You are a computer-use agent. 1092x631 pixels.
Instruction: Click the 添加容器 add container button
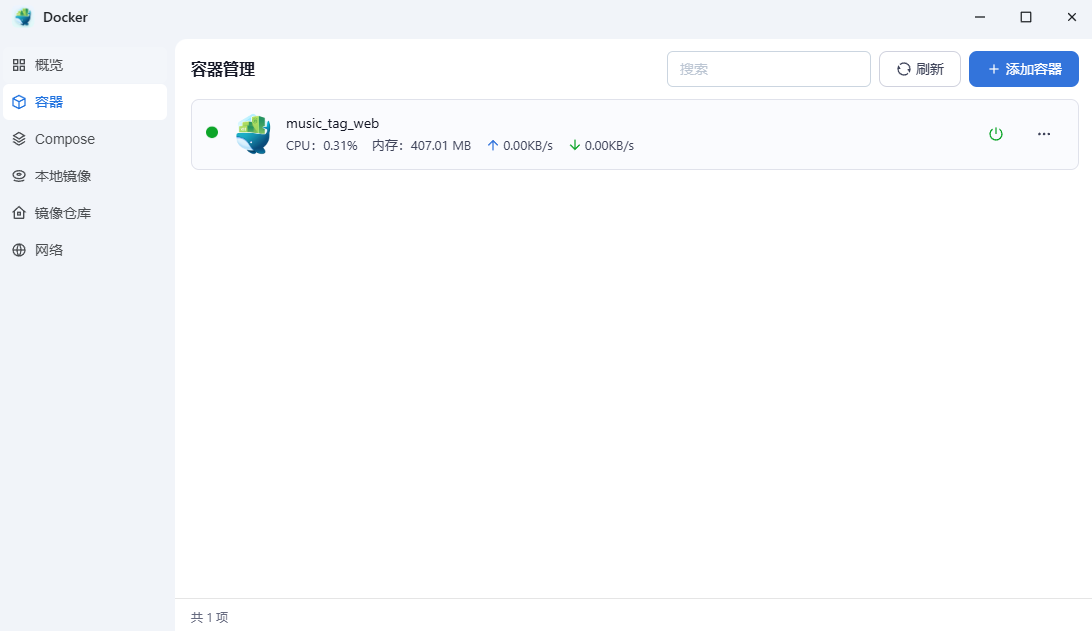(x=1023, y=69)
